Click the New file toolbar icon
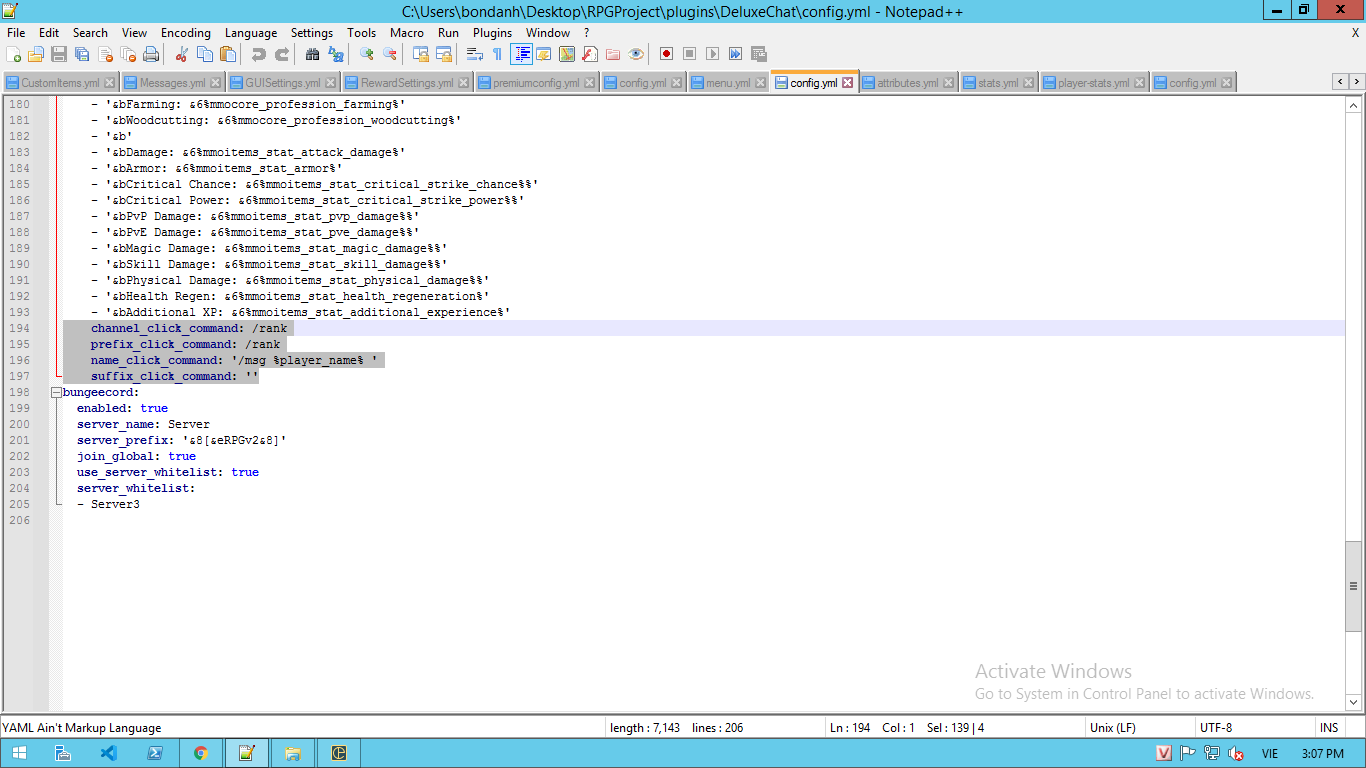 point(14,54)
